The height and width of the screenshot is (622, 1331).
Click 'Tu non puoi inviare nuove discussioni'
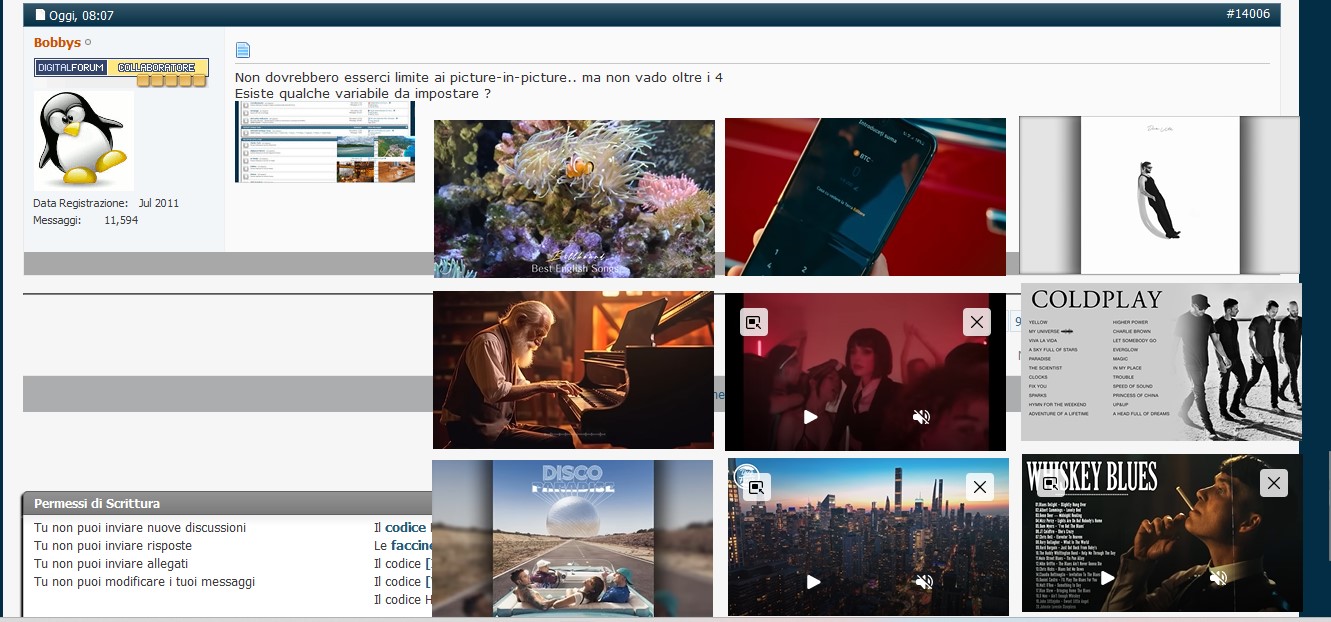tap(140, 528)
